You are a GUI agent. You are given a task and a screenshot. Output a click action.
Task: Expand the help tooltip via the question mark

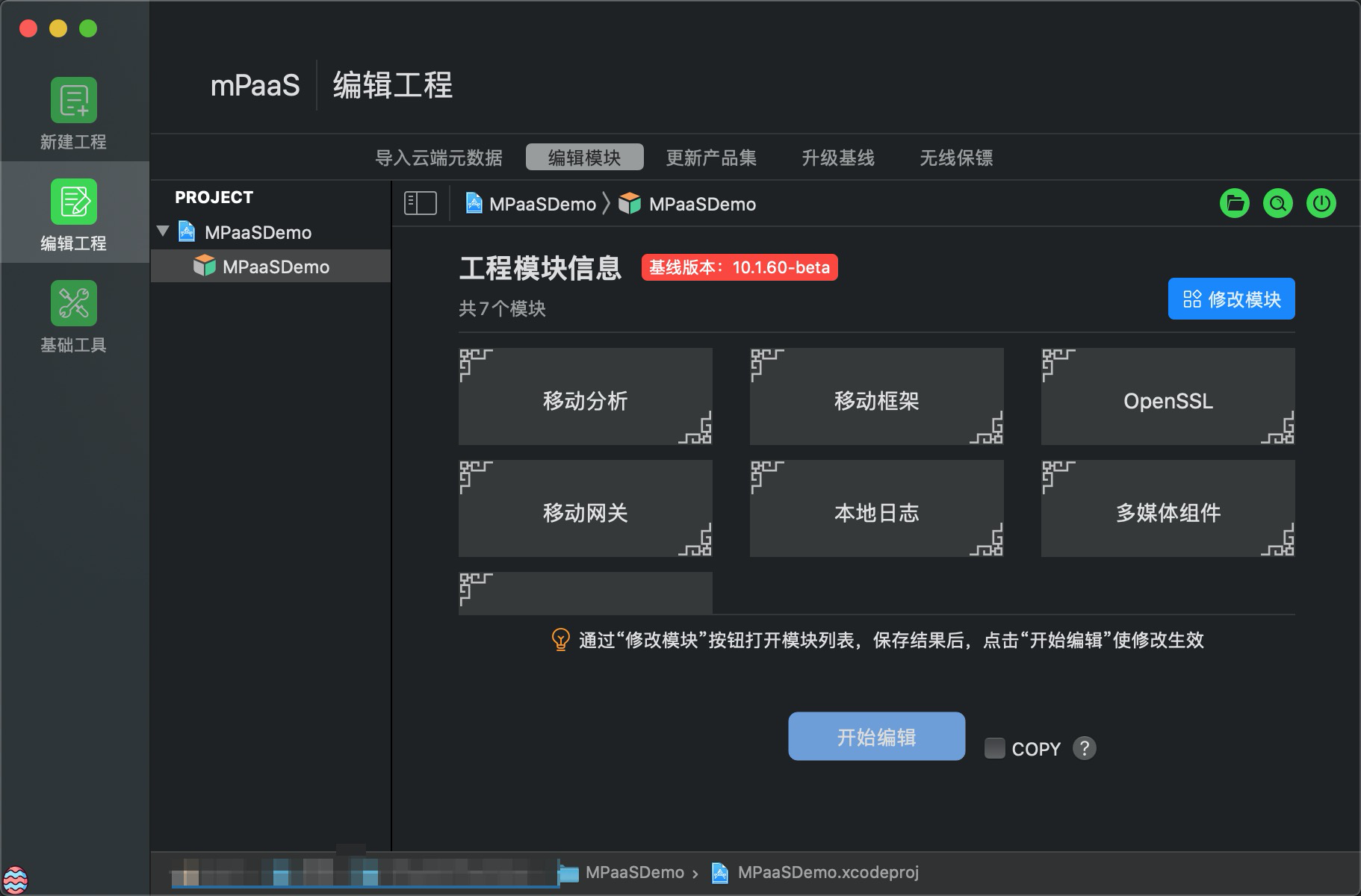pos(1084,748)
